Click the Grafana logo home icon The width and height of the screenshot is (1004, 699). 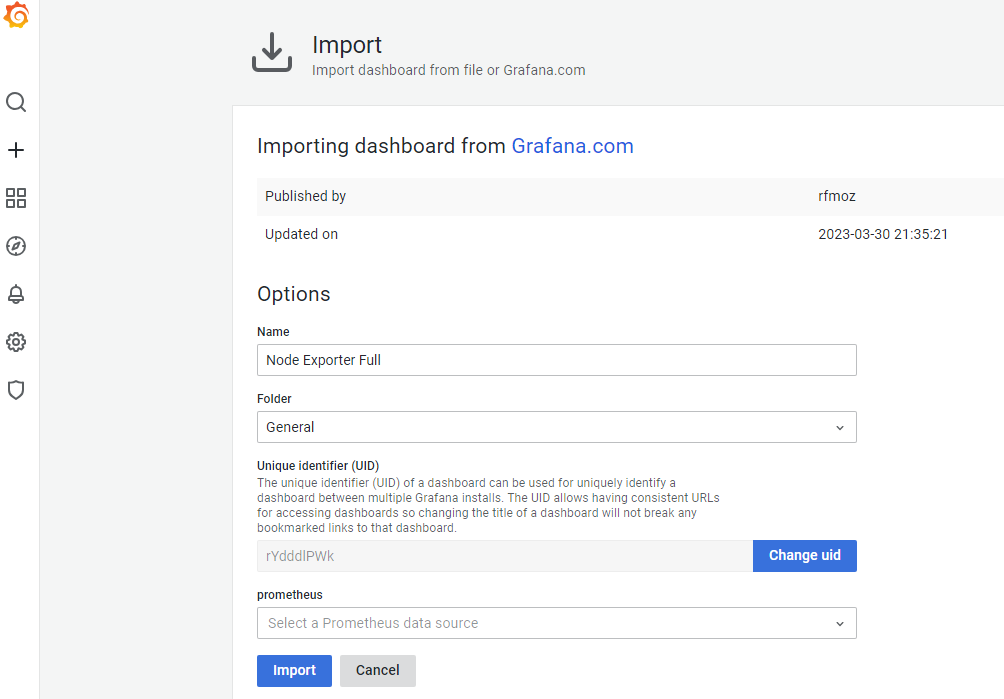coord(16,16)
